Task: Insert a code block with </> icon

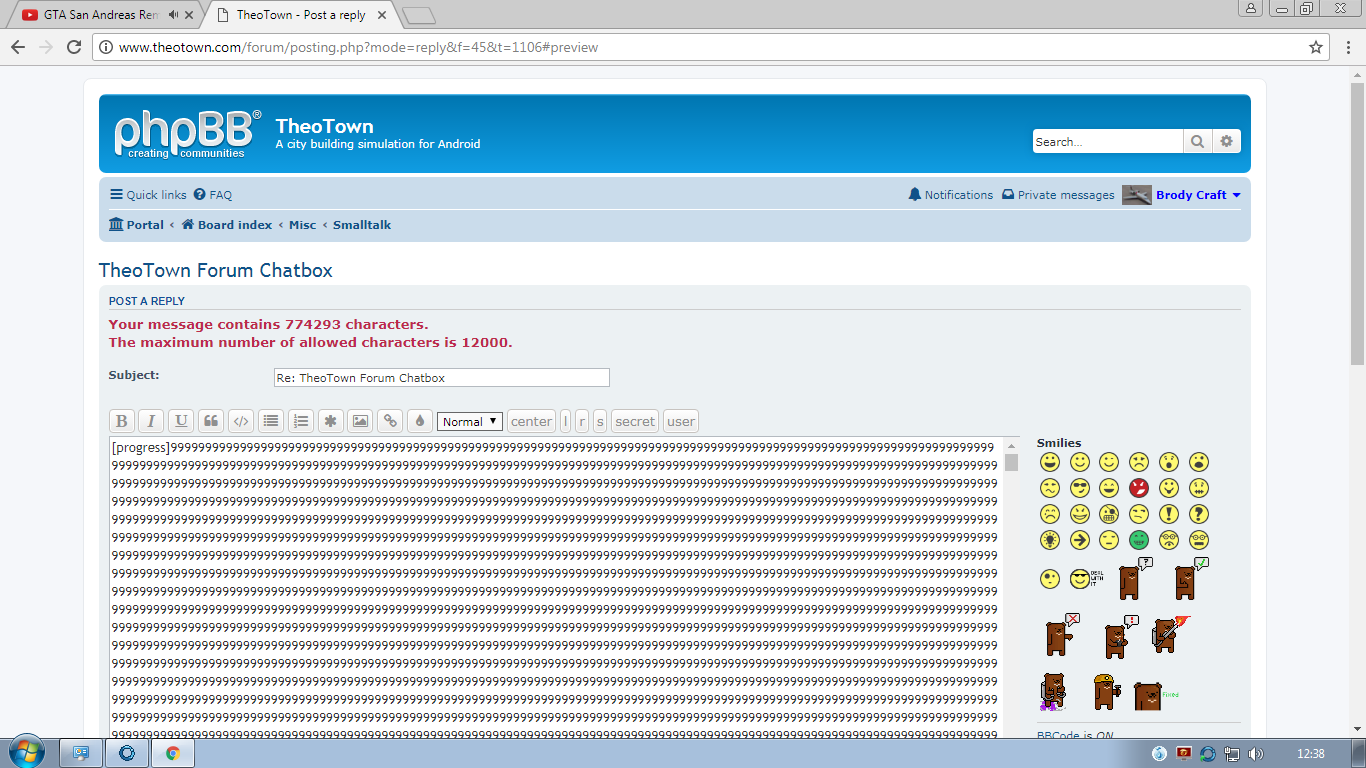Action: [240, 421]
